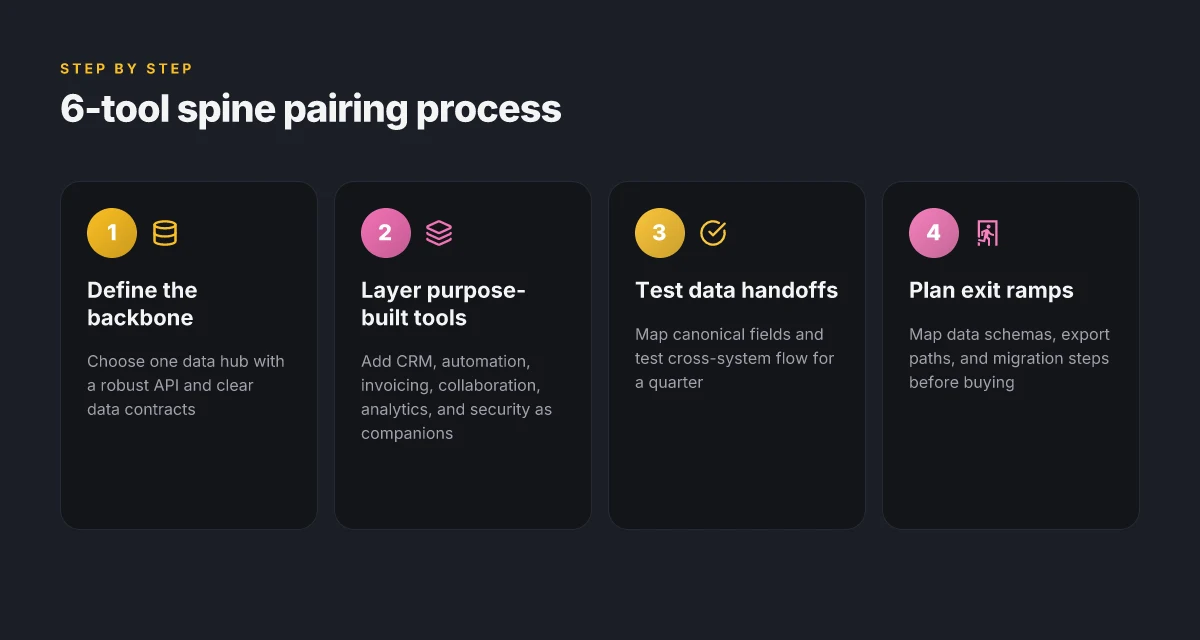This screenshot has height=640, width=1200.
Task: Click the pink number 4 badge
Action: (934, 233)
